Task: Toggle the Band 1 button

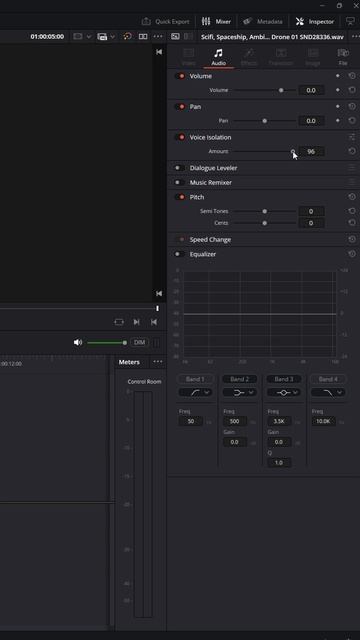Action: [x=195, y=379]
